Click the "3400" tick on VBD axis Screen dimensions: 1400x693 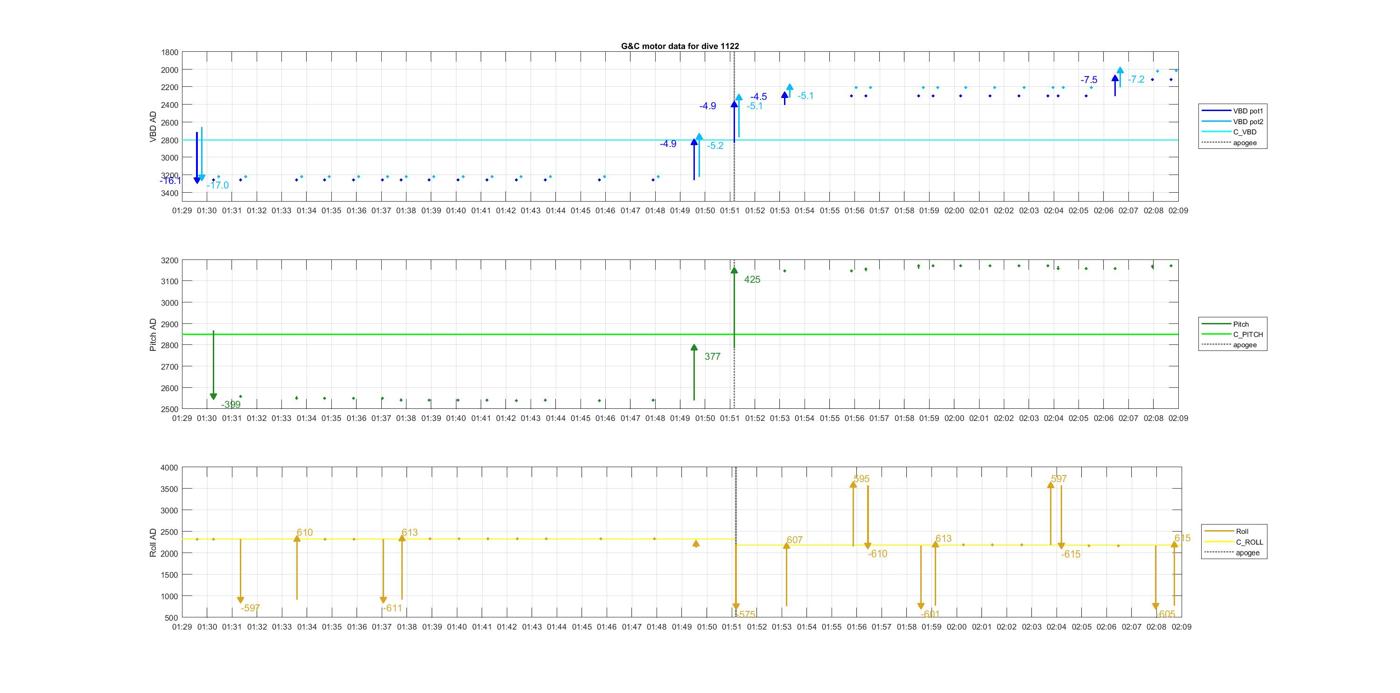click(x=170, y=193)
